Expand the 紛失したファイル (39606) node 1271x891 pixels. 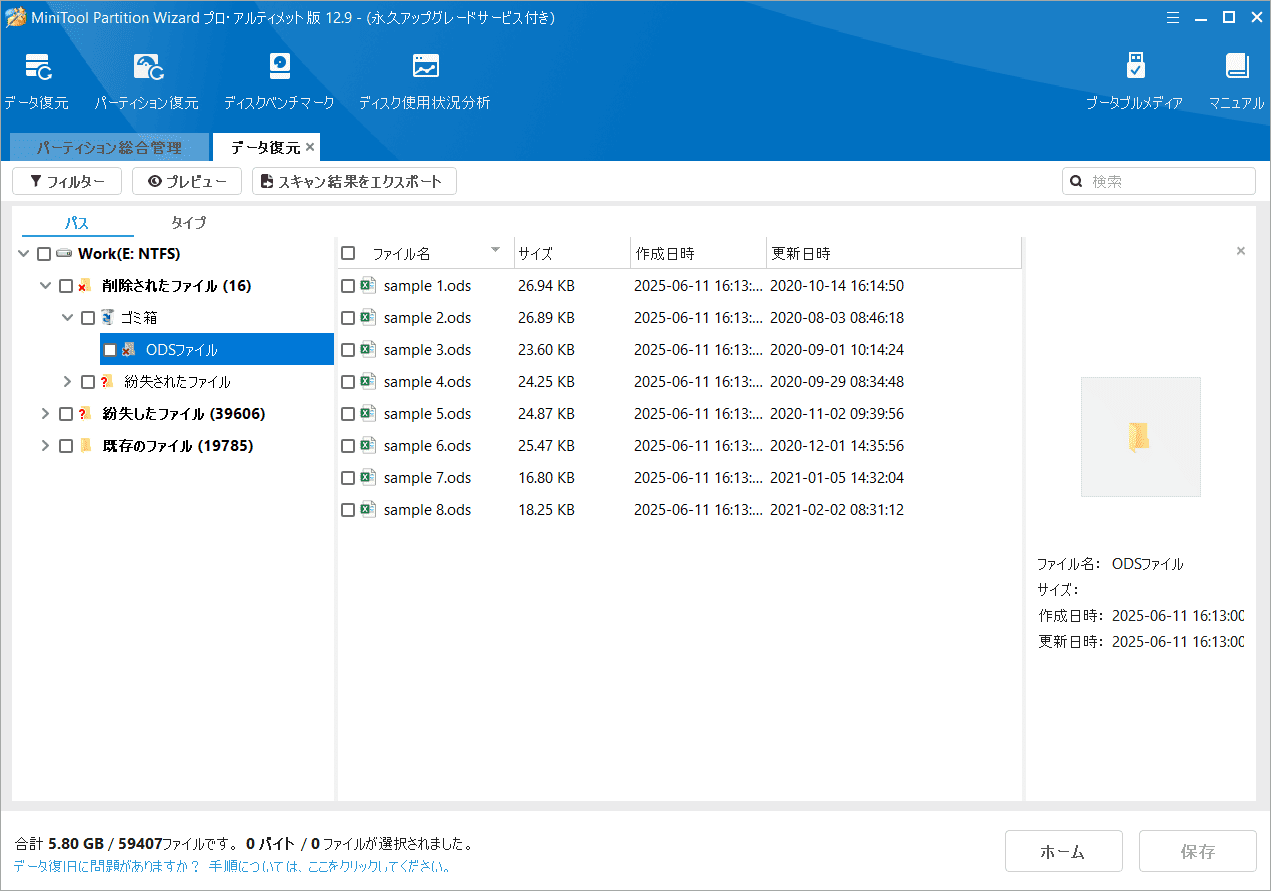(45, 414)
